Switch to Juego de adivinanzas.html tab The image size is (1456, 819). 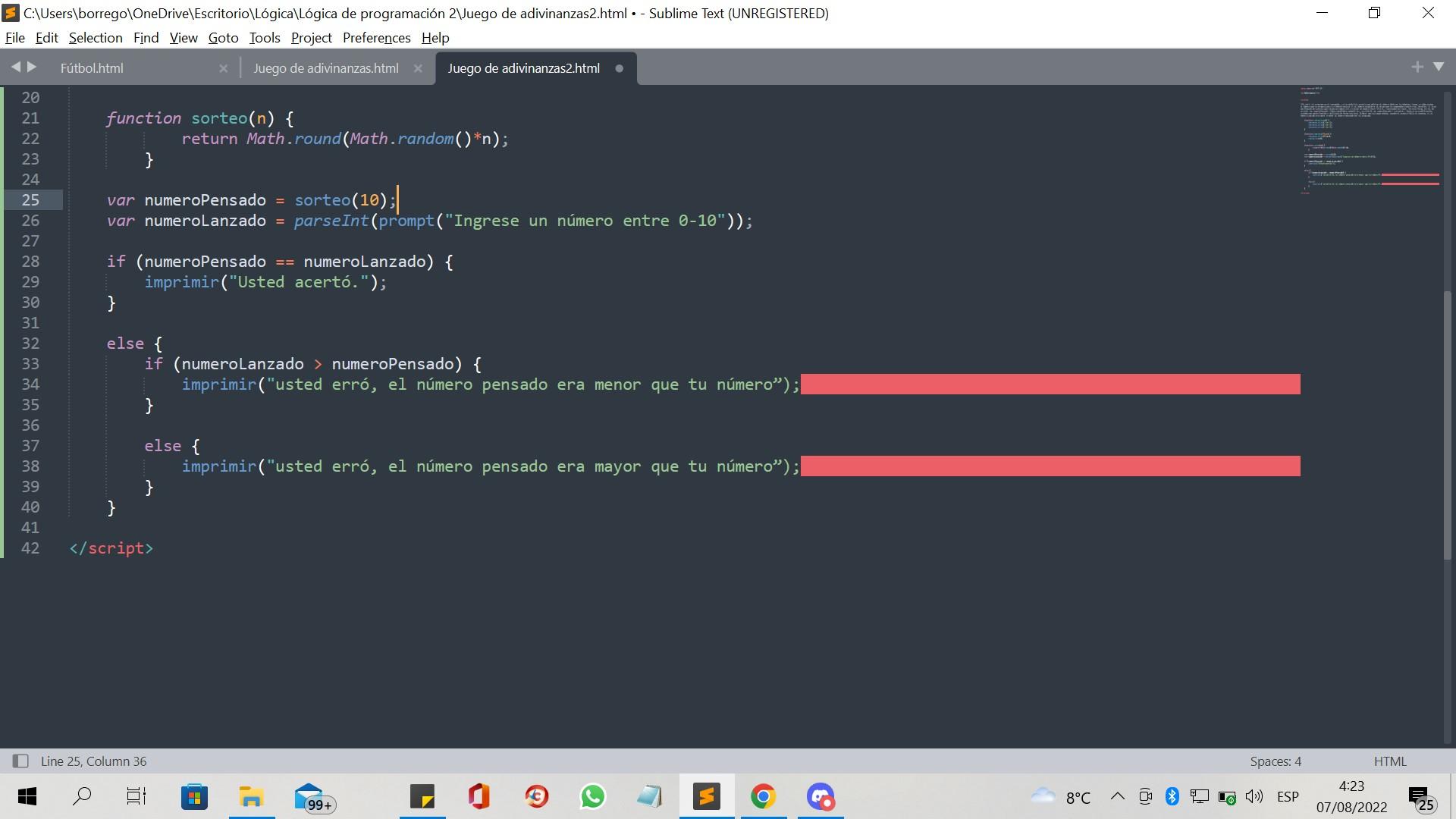(326, 67)
